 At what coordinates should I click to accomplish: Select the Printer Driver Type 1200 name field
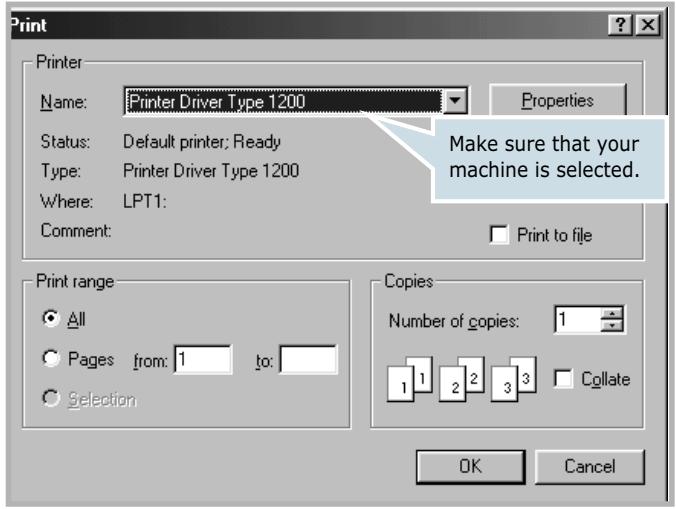(x=284, y=102)
